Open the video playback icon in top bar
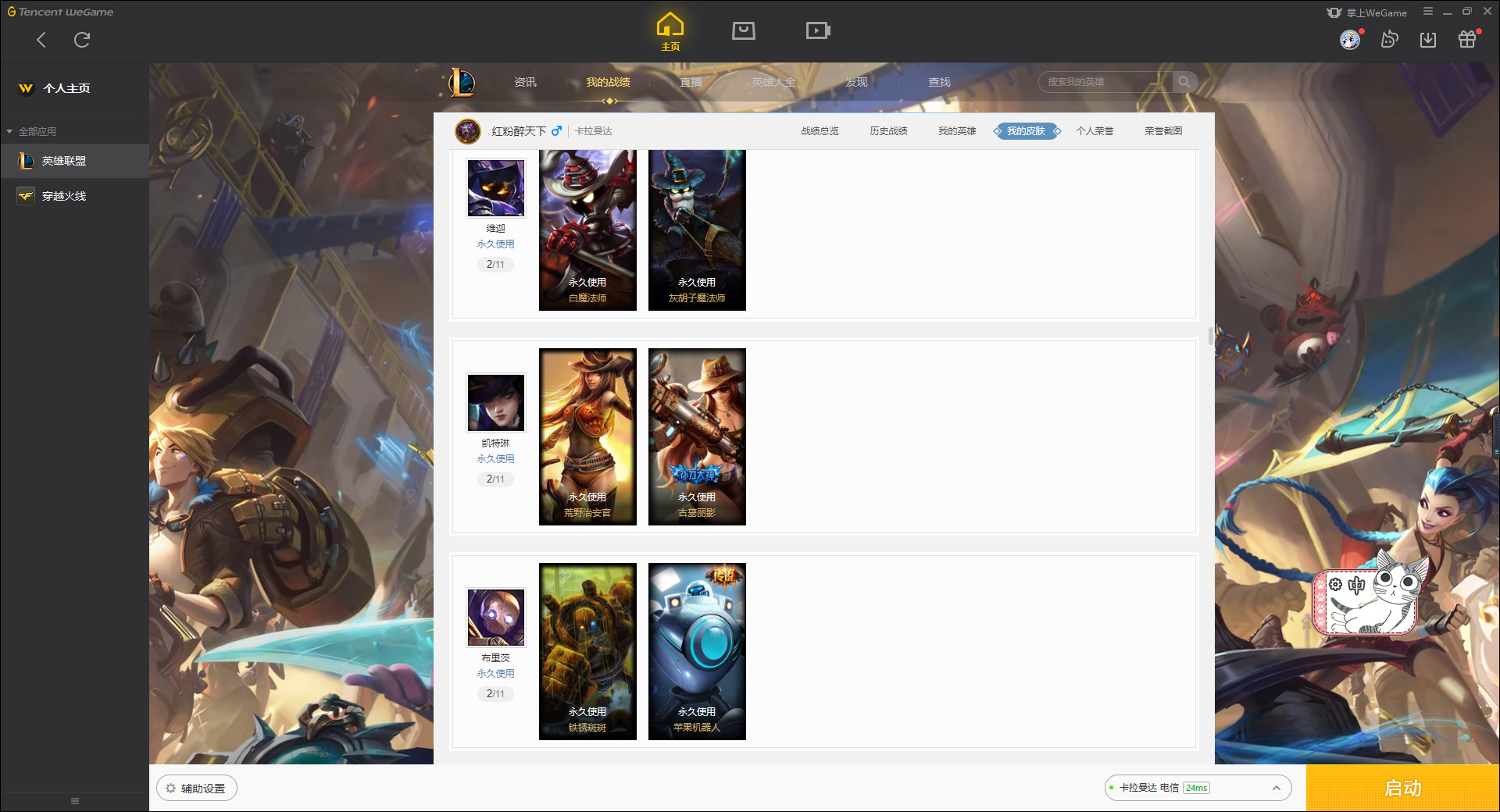This screenshot has width=1500, height=812. click(x=818, y=30)
